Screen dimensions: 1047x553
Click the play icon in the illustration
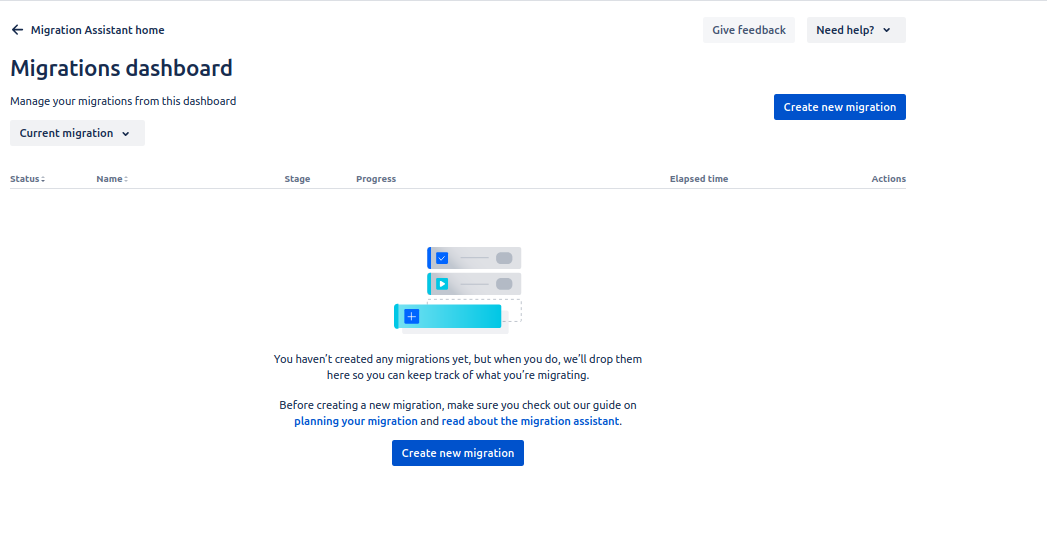(x=442, y=284)
